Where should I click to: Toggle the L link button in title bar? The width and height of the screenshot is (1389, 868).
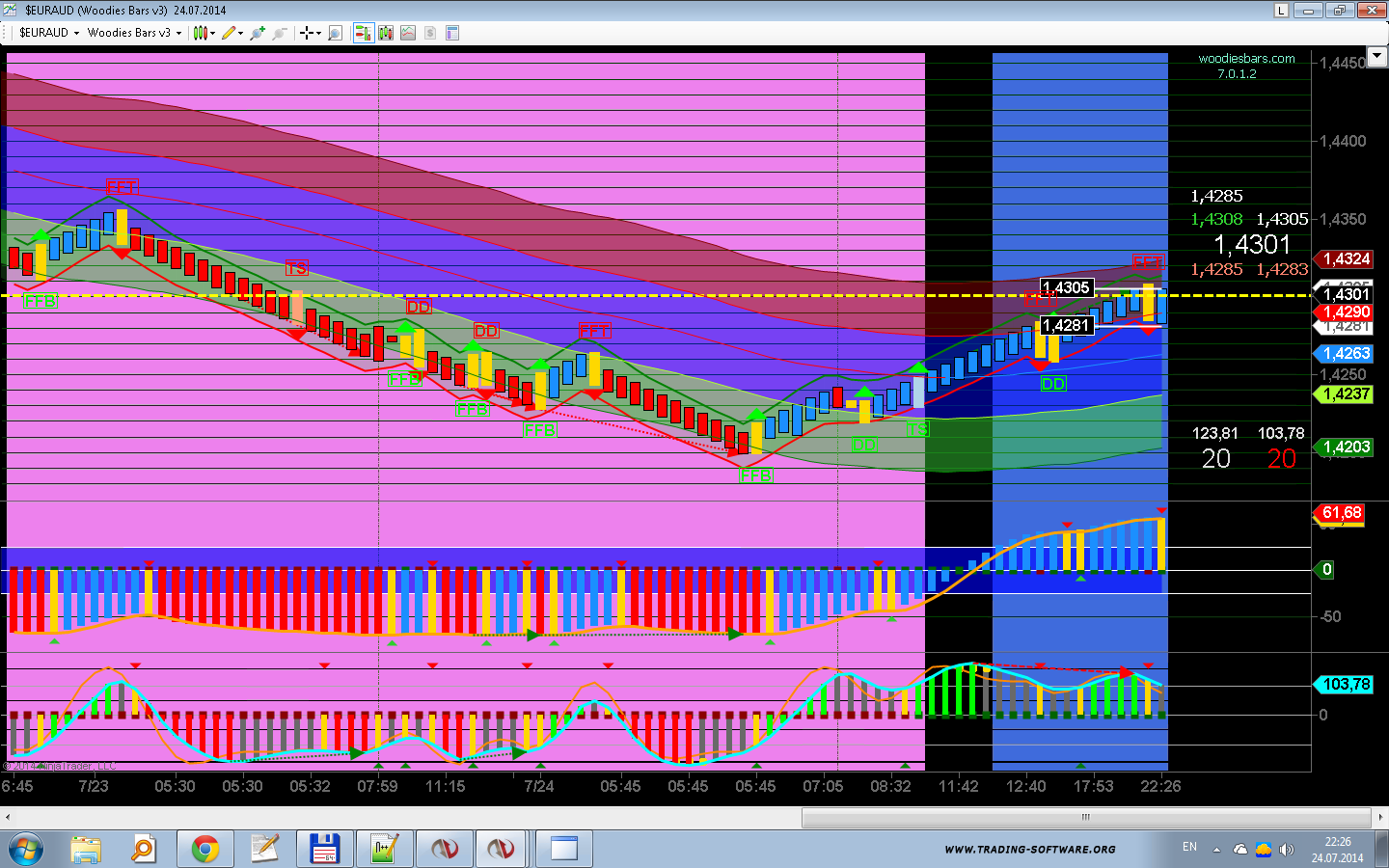tap(1281, 11)
